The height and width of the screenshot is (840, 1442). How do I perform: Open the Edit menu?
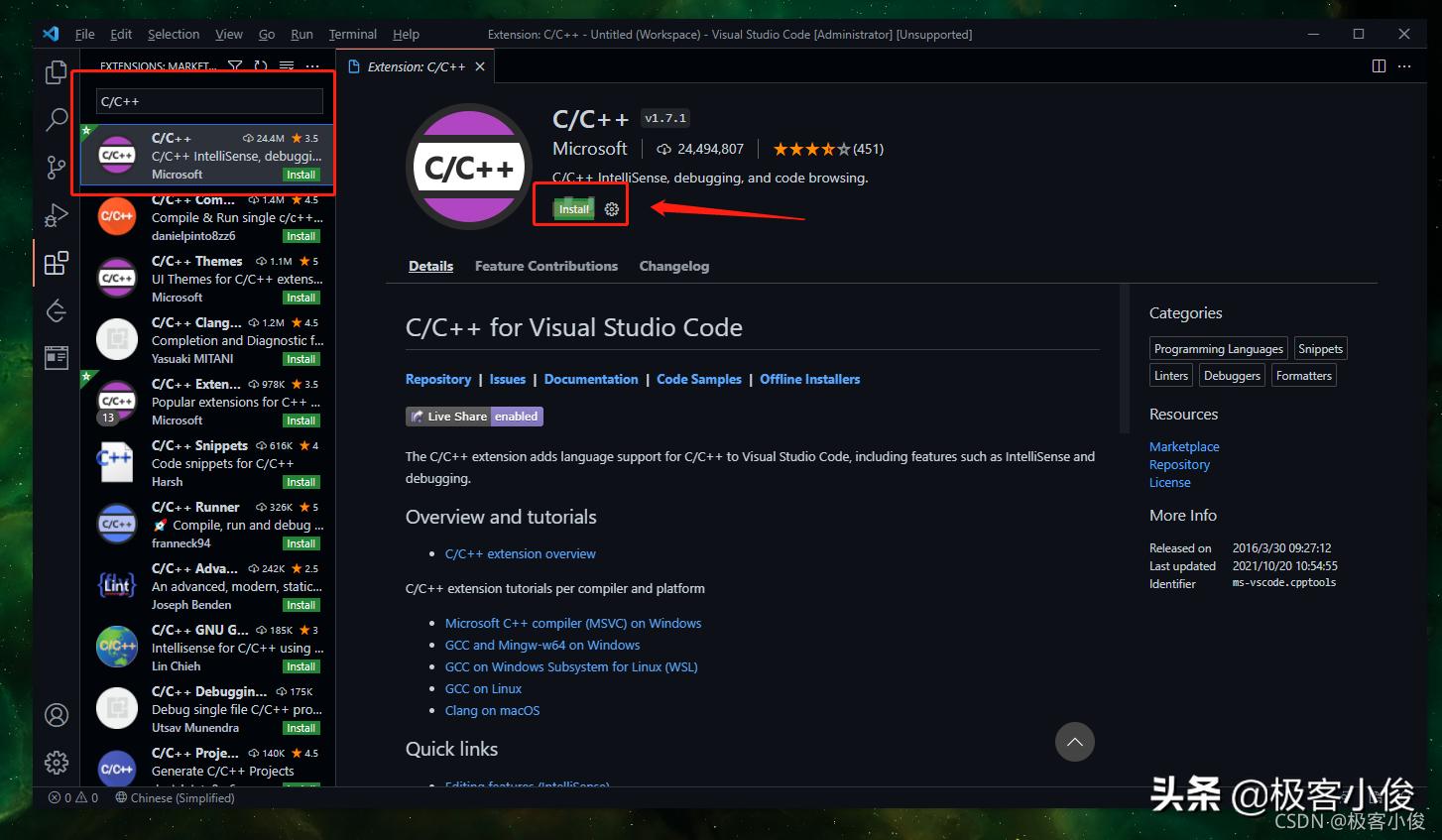click(121, 34)
